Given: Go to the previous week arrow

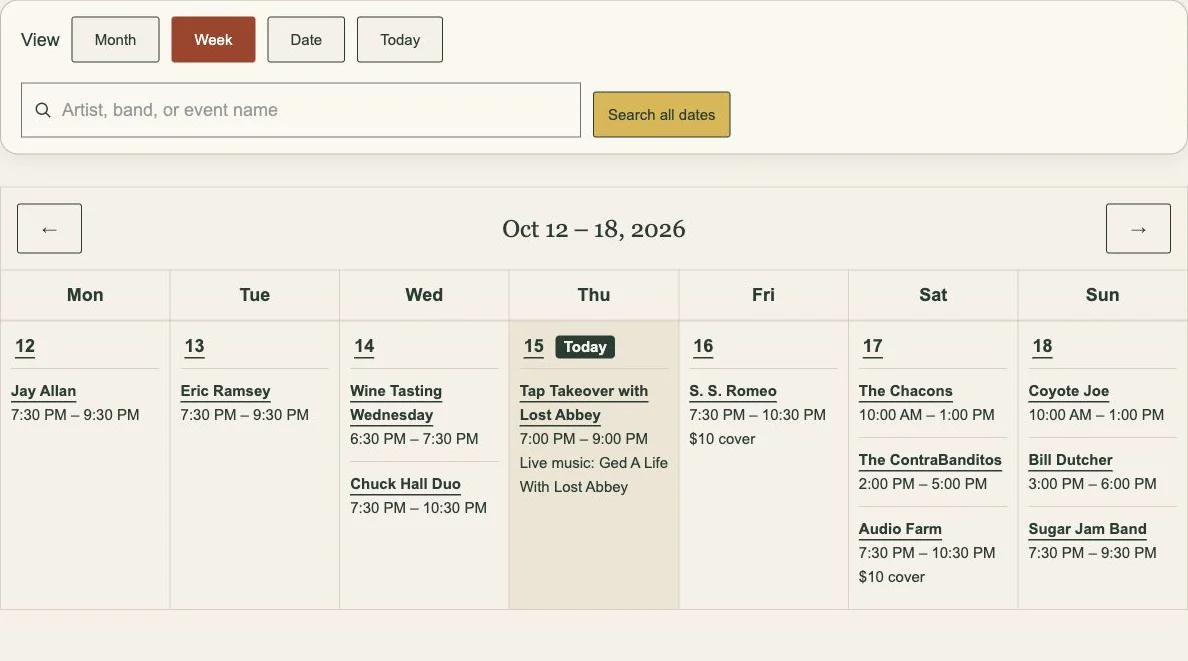Looking at the screenshot, I should (49, 228).
